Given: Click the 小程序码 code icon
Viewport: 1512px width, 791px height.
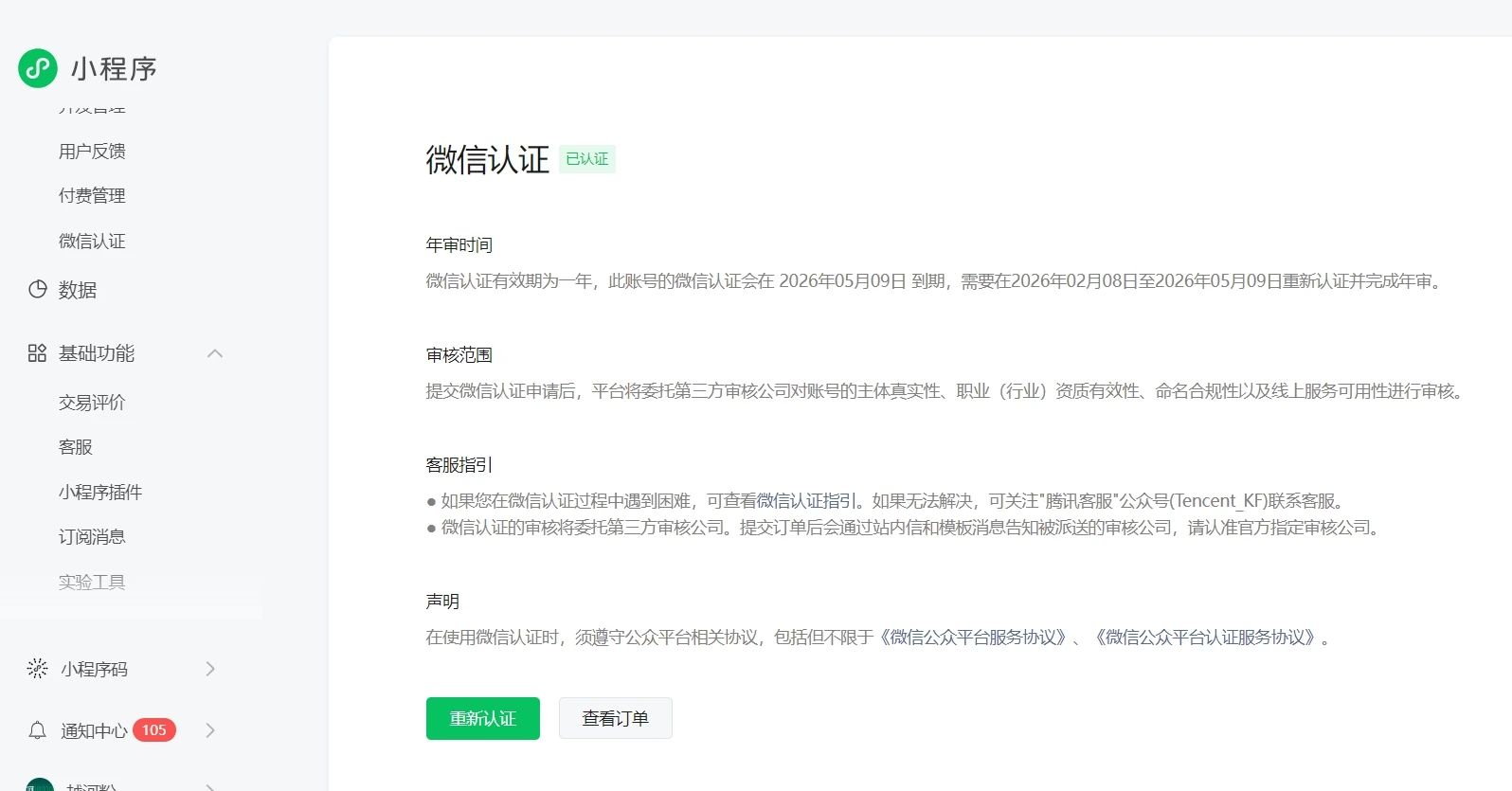Looking at the screenshot, I should [x=37, y=669].
